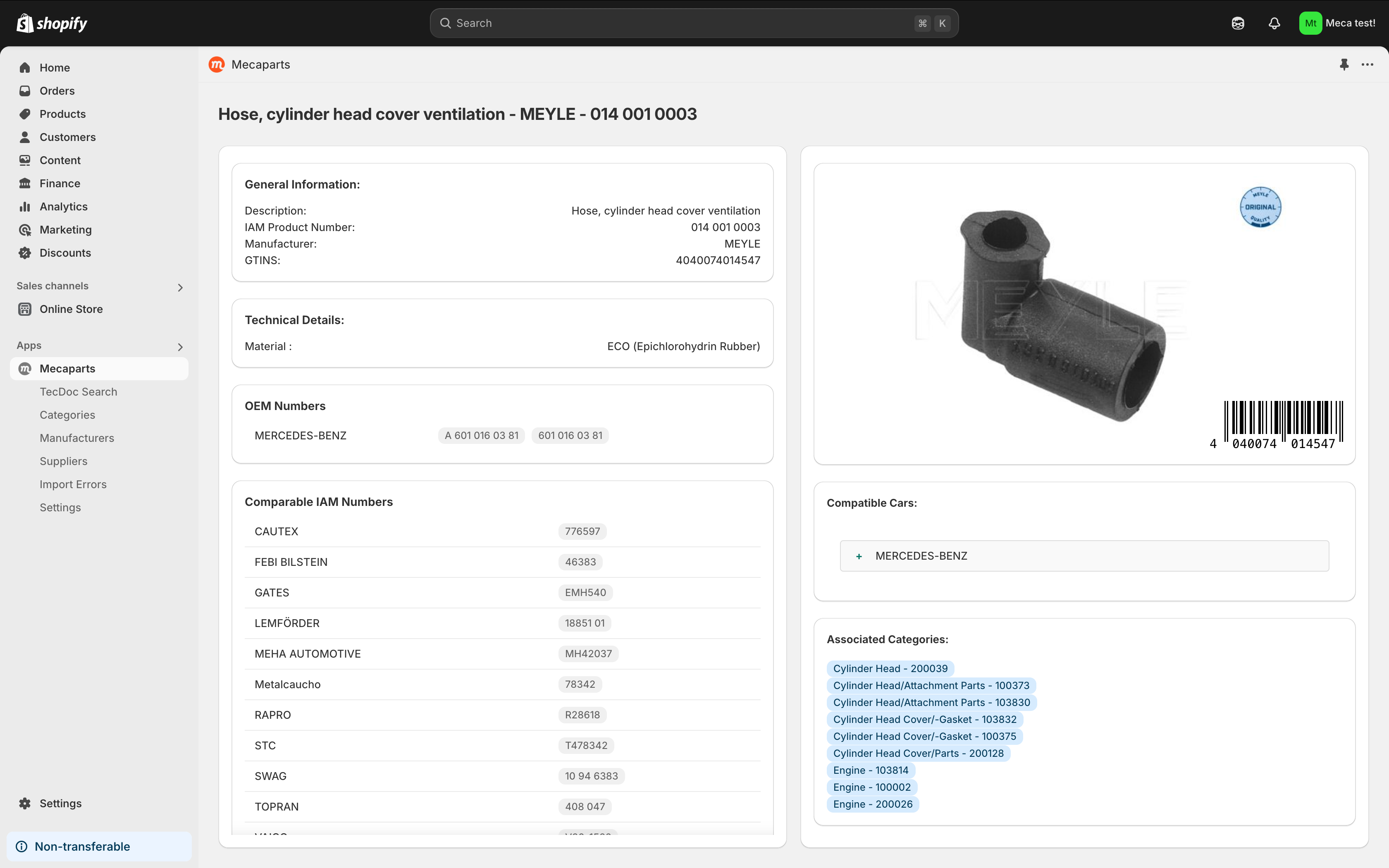Click the Marketing target icon

tap(25, 230)
